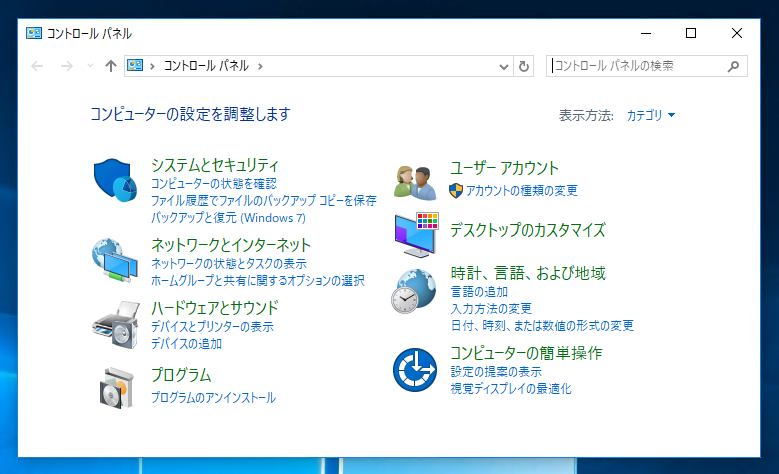Click the Control Panel icon in address bar
The image size is (779, 474).
pyautogui.click(x=135, y=66)
